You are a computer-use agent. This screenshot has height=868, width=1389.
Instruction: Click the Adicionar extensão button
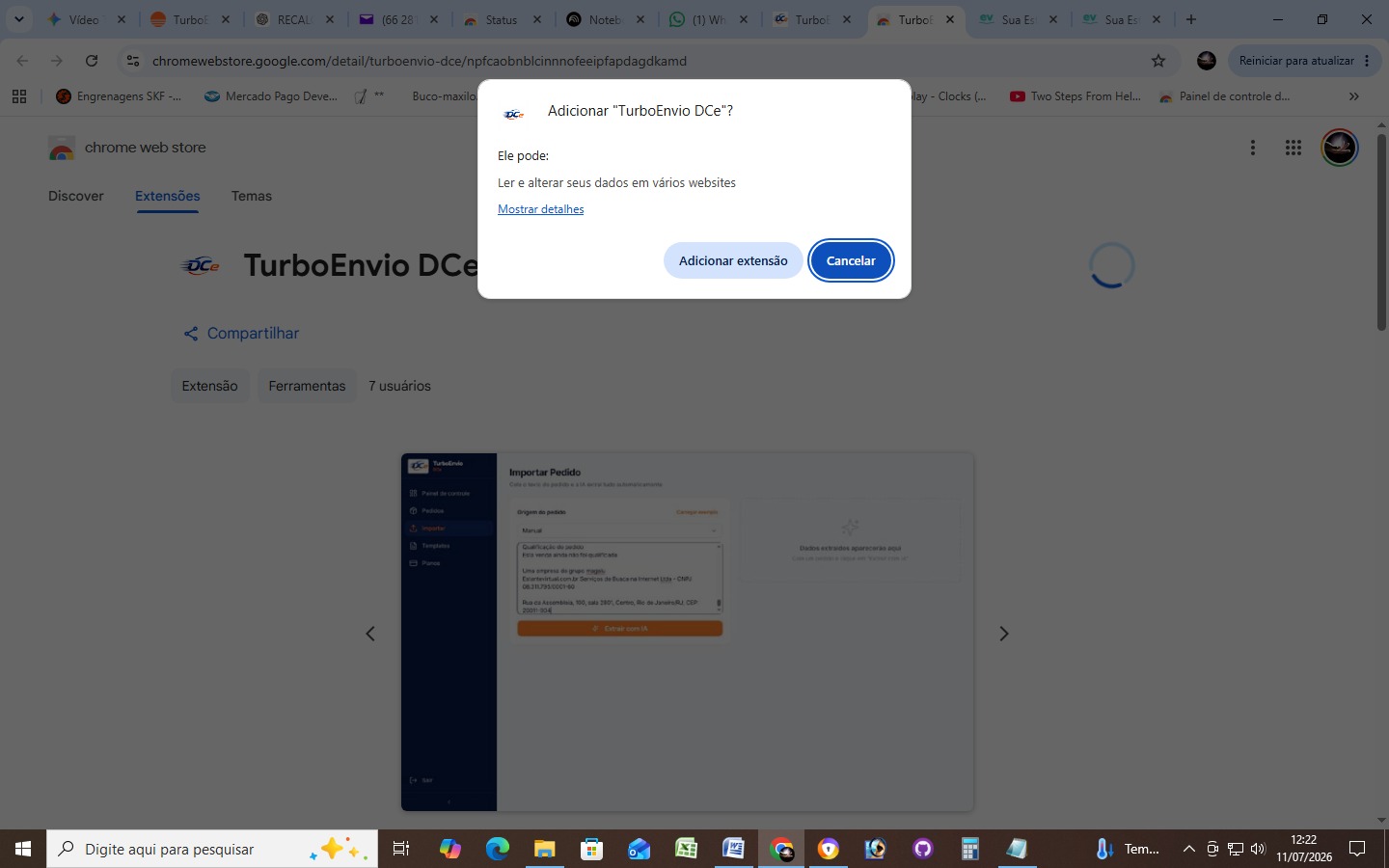point(733,260)
